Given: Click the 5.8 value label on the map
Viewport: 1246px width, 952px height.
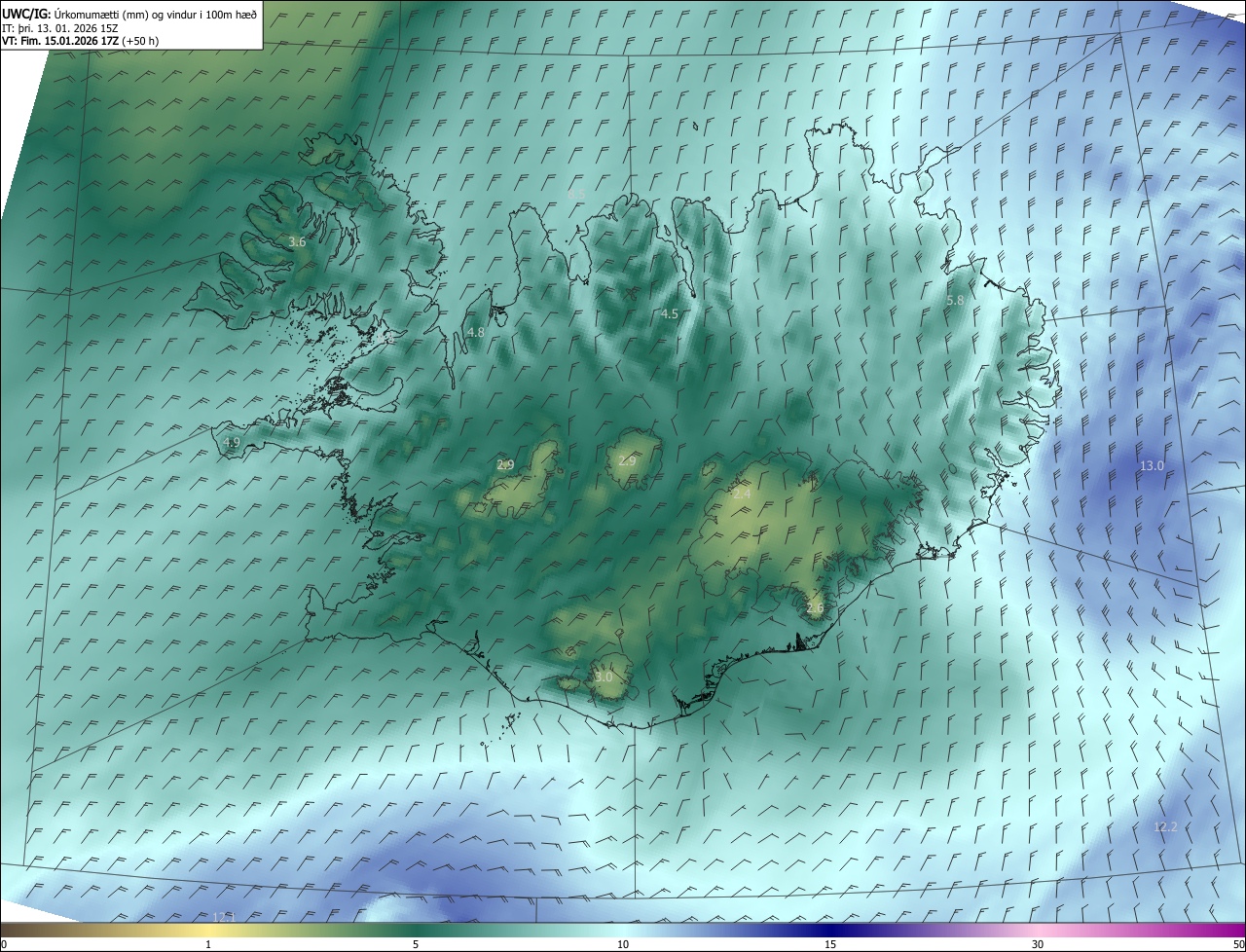Looking at the screenshot, I should tap(955, 301).
